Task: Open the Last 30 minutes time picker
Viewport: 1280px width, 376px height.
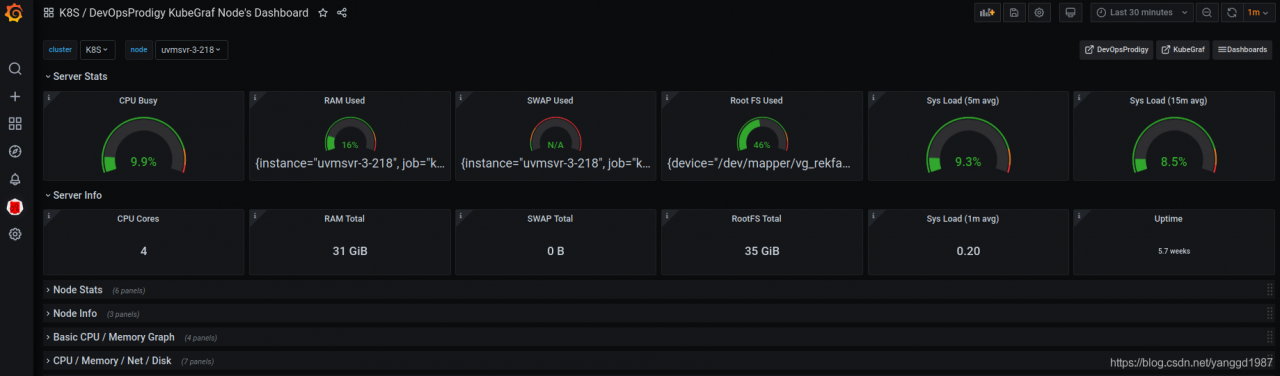Action: pos(1141,13)
